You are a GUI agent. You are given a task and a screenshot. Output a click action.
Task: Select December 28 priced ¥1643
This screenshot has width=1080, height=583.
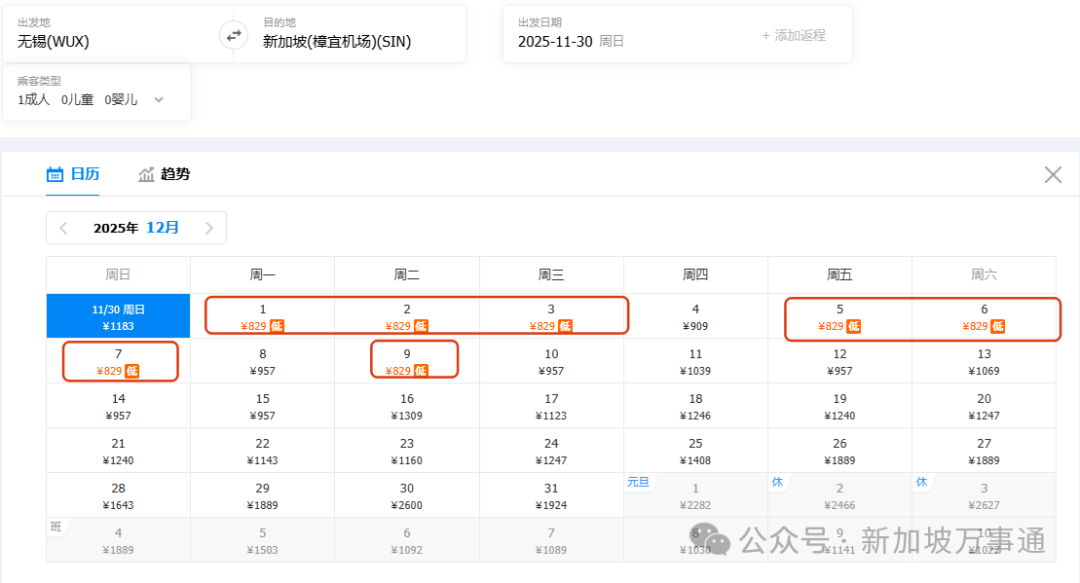click(x=118, y=495)
